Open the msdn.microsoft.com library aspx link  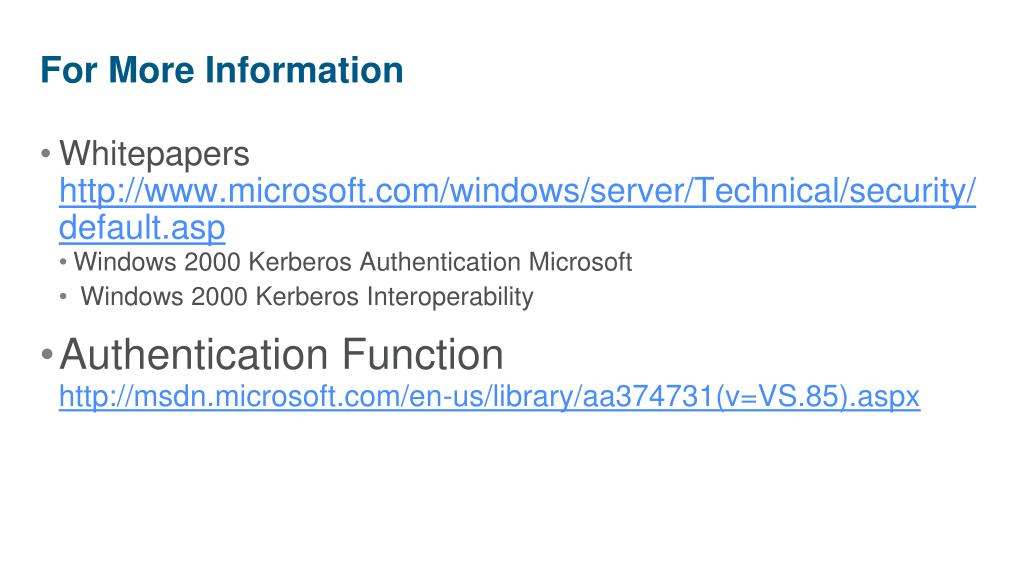(489, 396)
